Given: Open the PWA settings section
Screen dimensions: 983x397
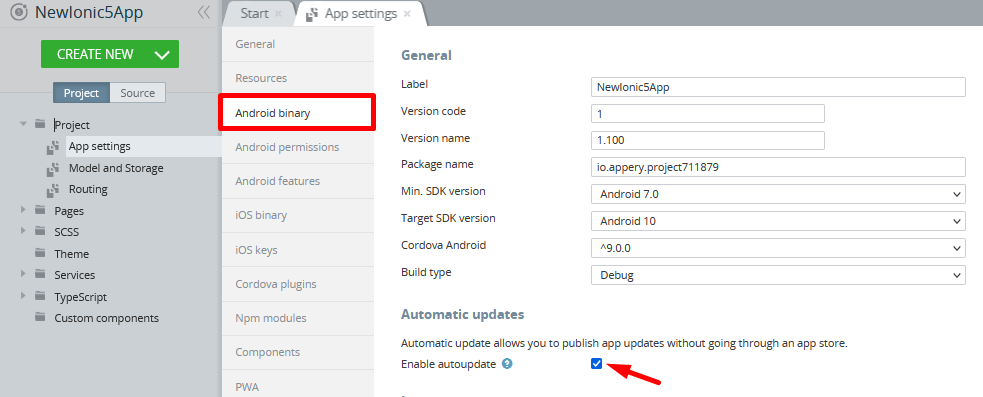Looking at the screenshot, I should click(x=298, y=384).
